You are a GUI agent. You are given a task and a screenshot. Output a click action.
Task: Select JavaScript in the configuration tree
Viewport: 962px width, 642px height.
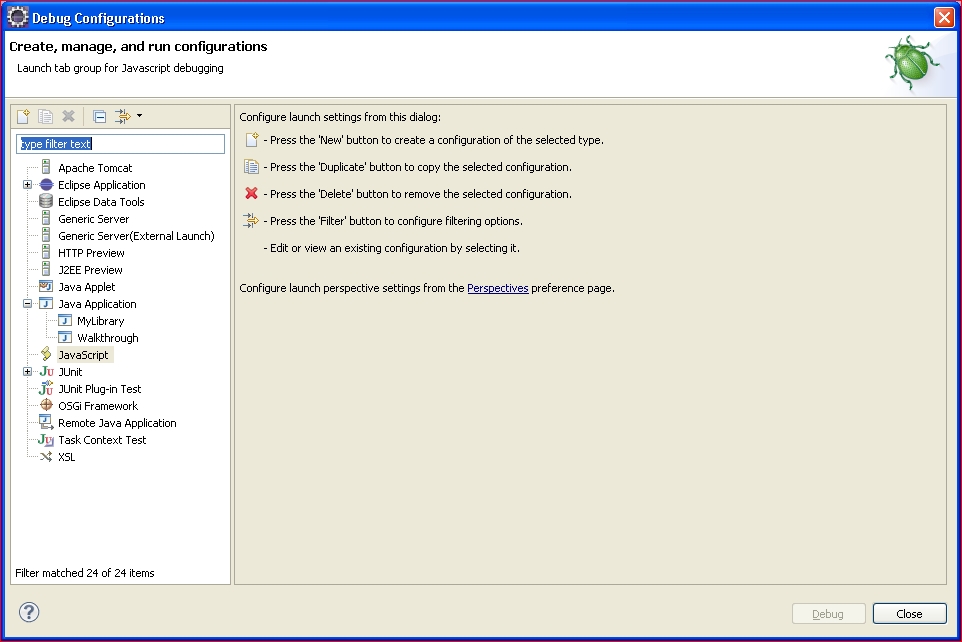point(83,355)
